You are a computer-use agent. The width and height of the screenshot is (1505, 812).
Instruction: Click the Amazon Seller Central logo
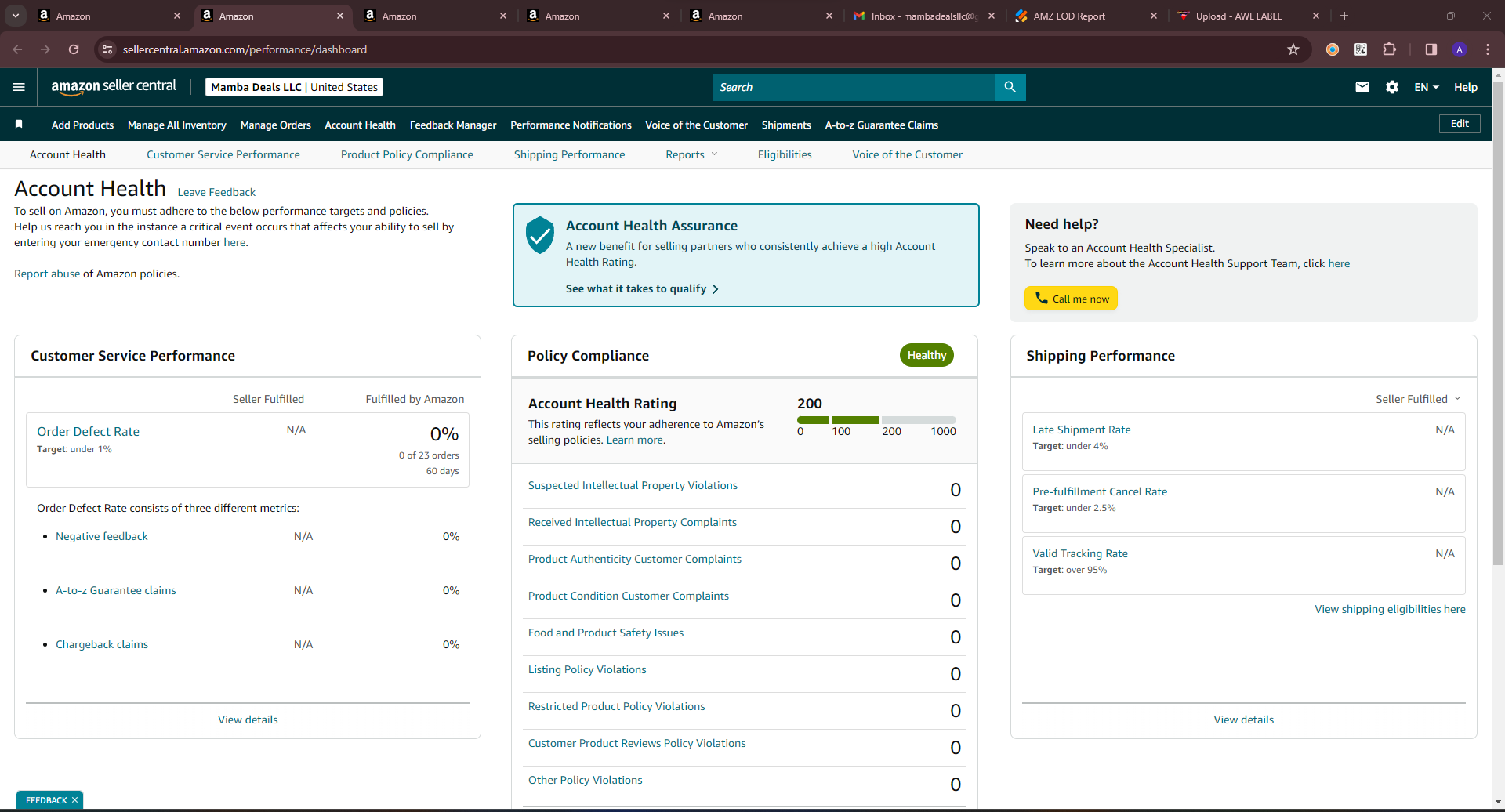point(114,87)
